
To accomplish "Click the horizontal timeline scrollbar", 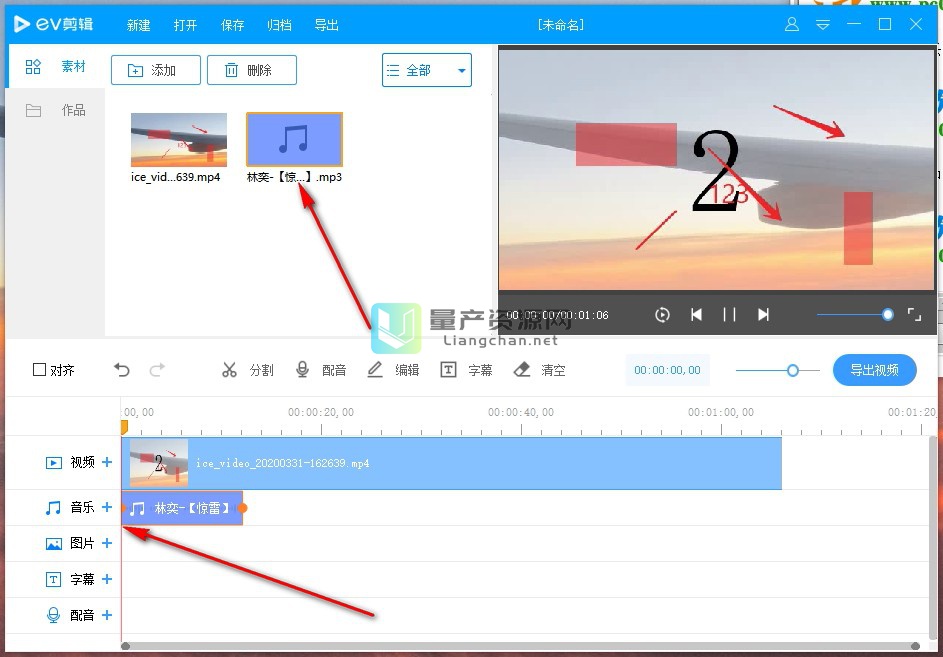I will pyautogui.click(x=520, y=646).
